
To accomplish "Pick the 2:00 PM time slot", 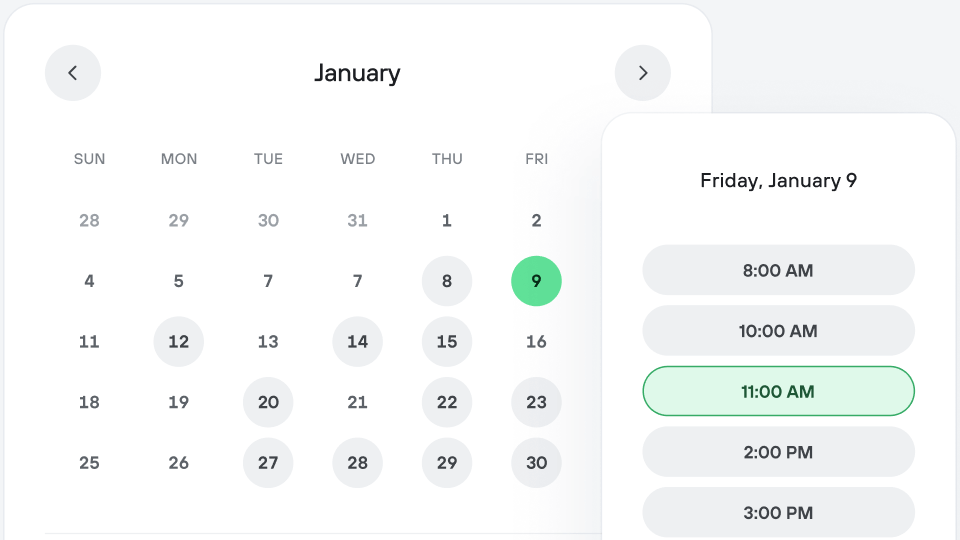I will tap(778, 452).
